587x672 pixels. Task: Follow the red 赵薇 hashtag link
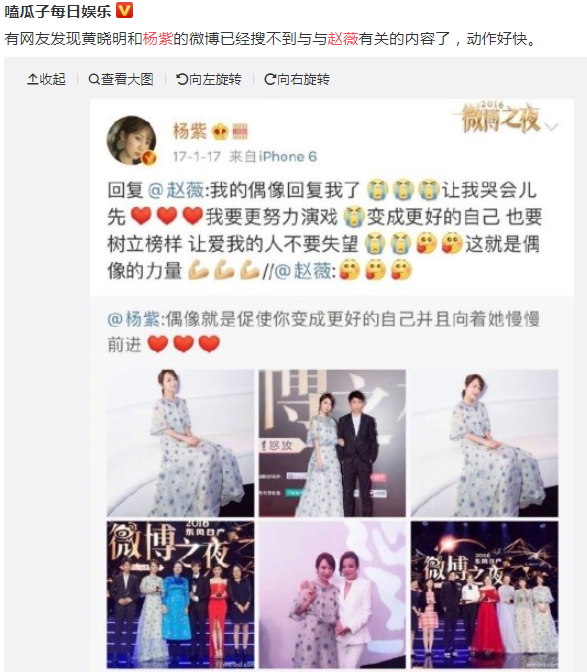(x=343, y=39)
